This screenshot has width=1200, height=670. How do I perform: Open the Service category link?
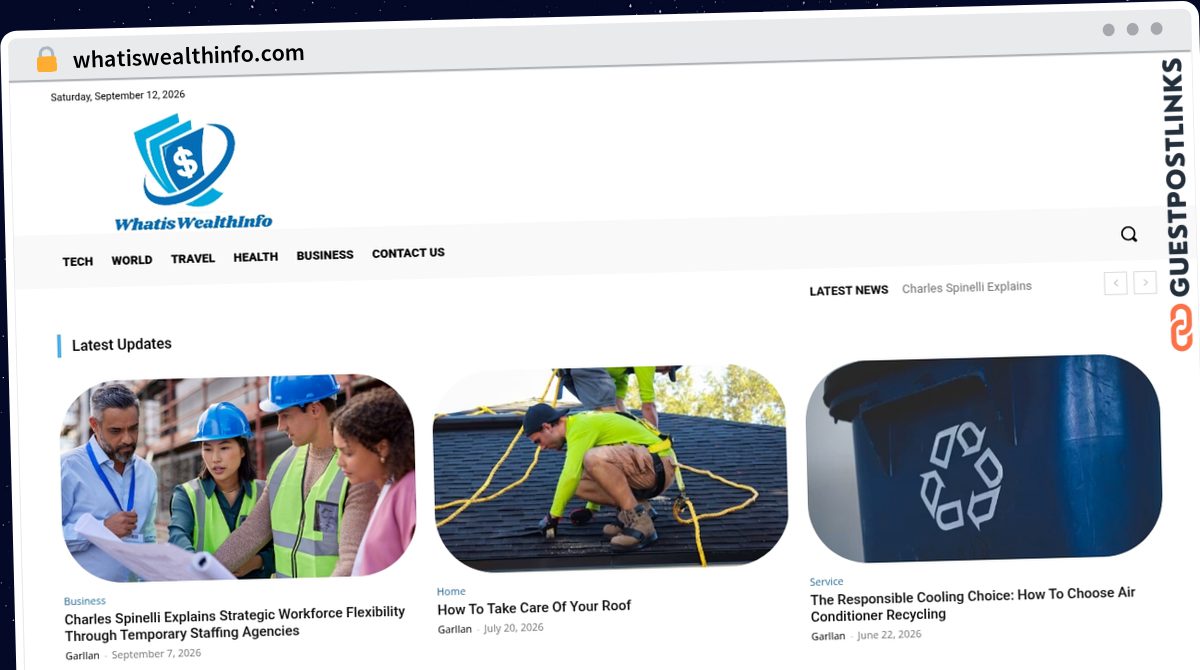(x=827, y=581)
